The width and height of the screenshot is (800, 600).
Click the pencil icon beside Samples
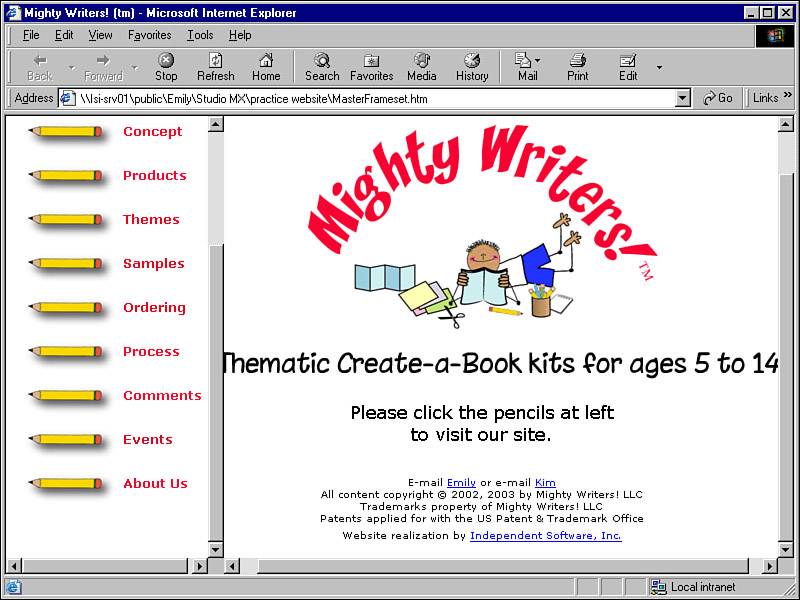[65, 264]
